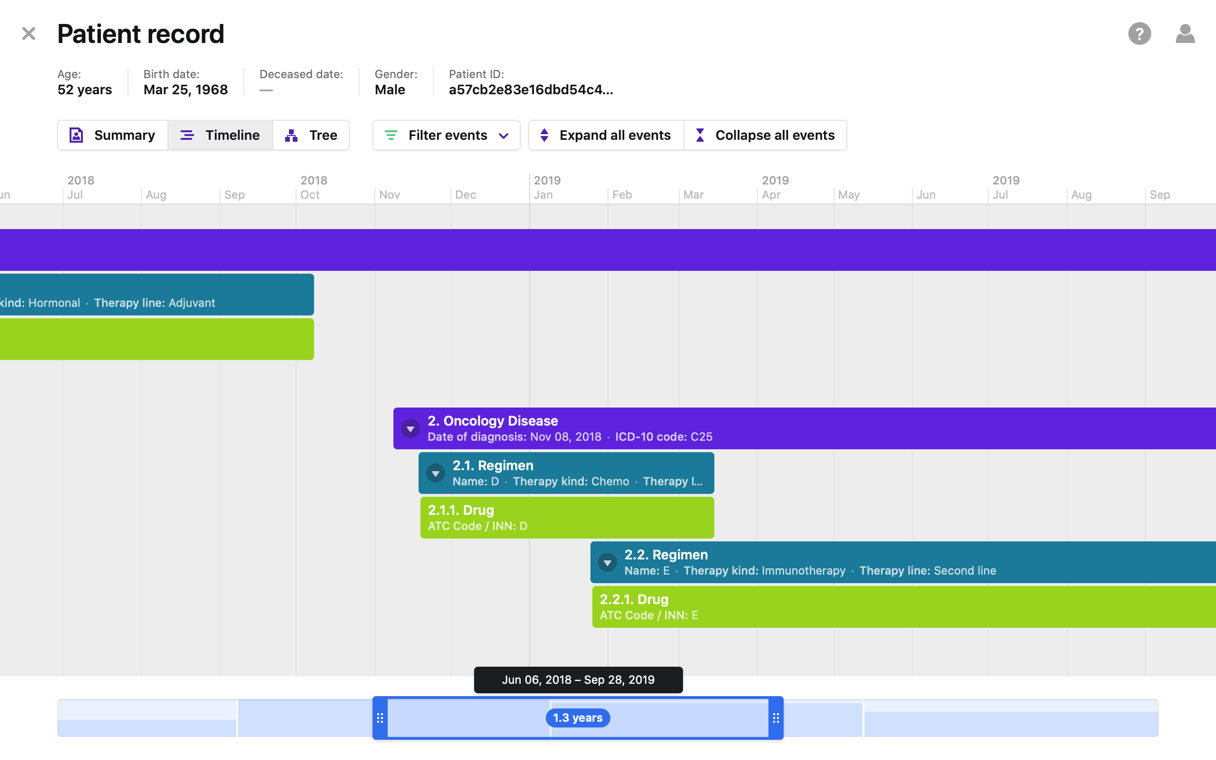Click the Expand all events arrows icon

pos(544,135)
